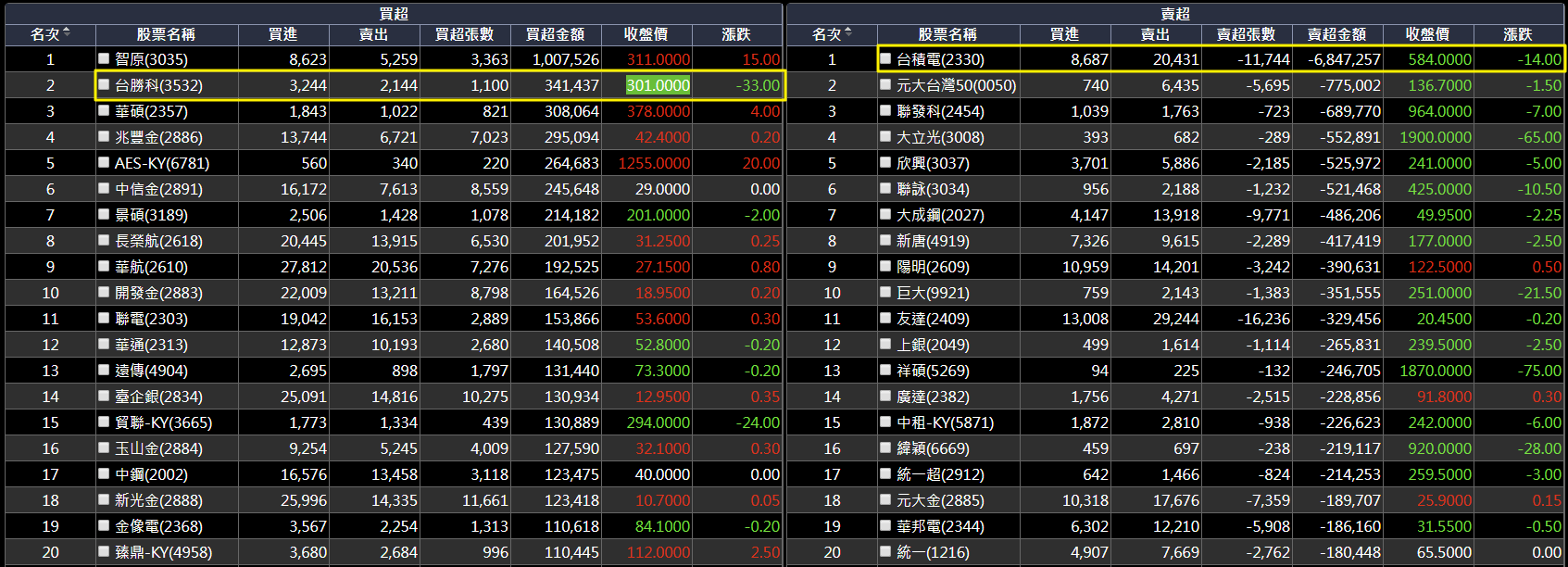The image size is (1568, 567).
Task: Click the 賣超張數 column header
Action: point(1246,34)
